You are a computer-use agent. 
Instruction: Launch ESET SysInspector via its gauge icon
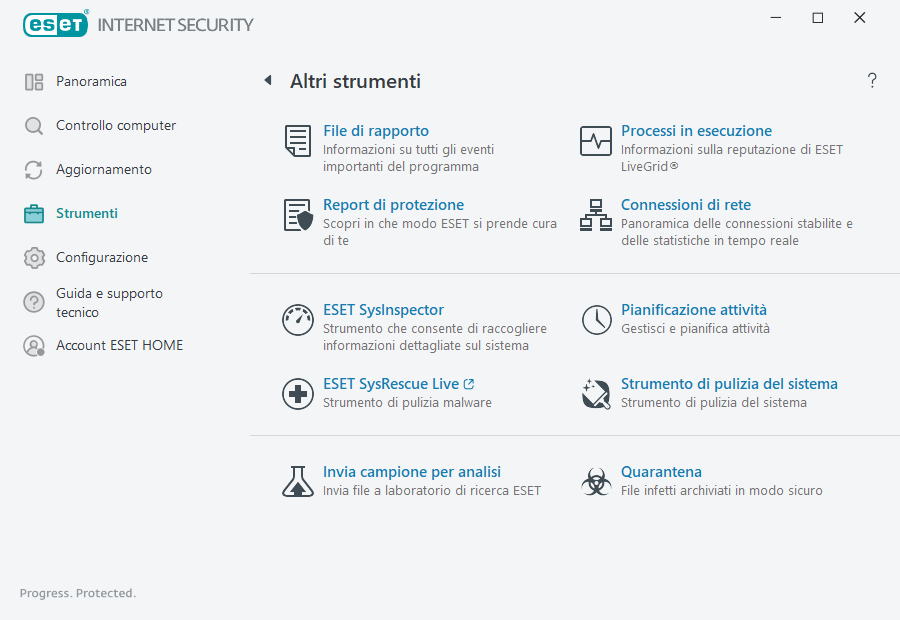point(297,320)
